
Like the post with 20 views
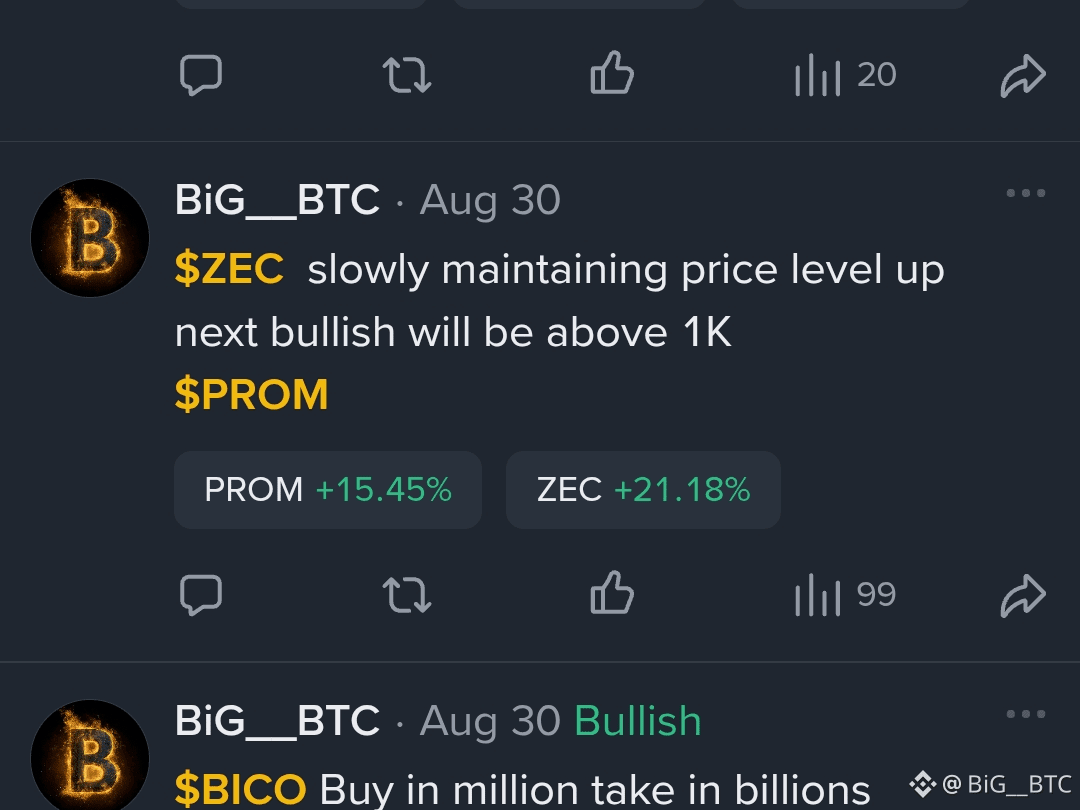click(612, 72)
